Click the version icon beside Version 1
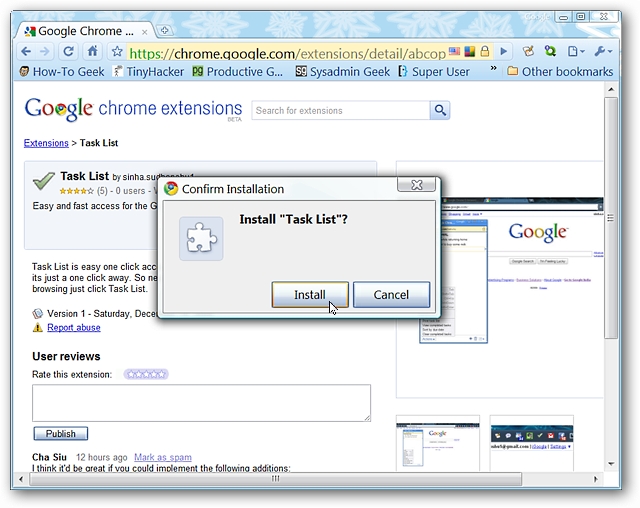640x508 pixels. 38,314
